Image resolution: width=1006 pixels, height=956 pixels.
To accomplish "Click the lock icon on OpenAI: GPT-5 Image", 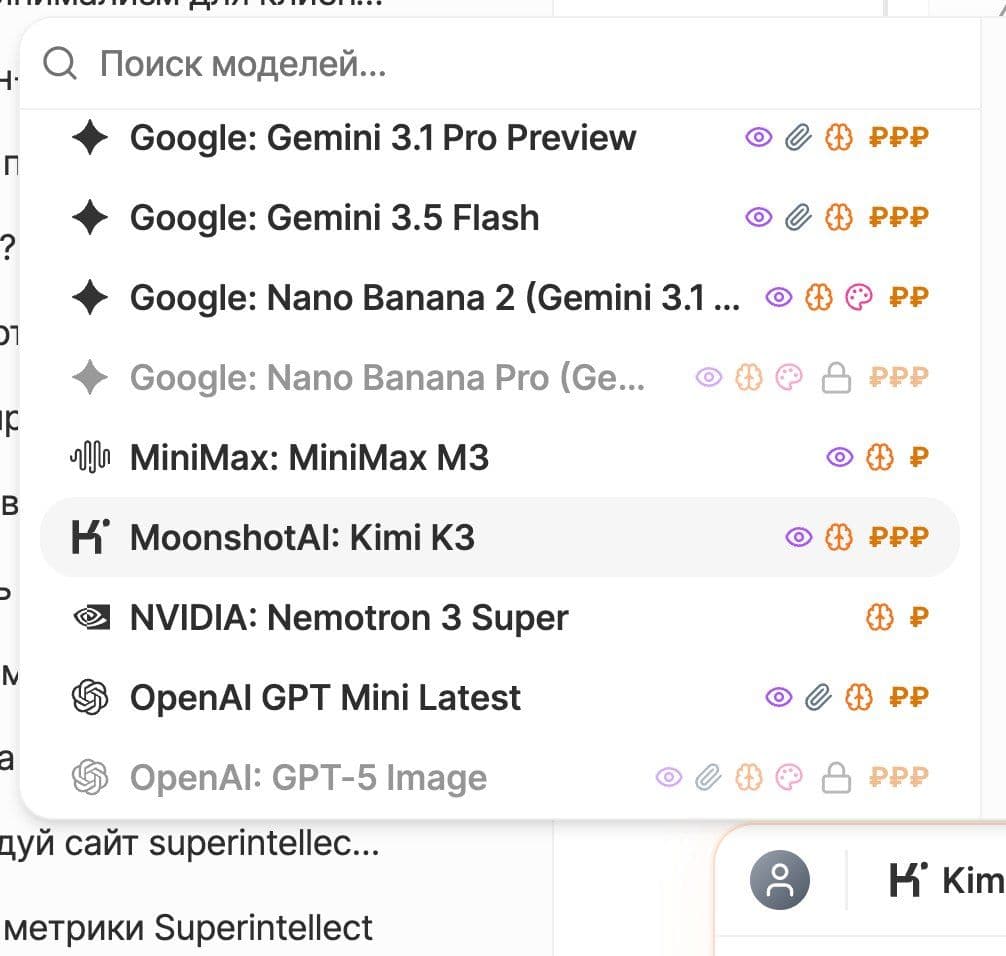I will pos(837,778).
